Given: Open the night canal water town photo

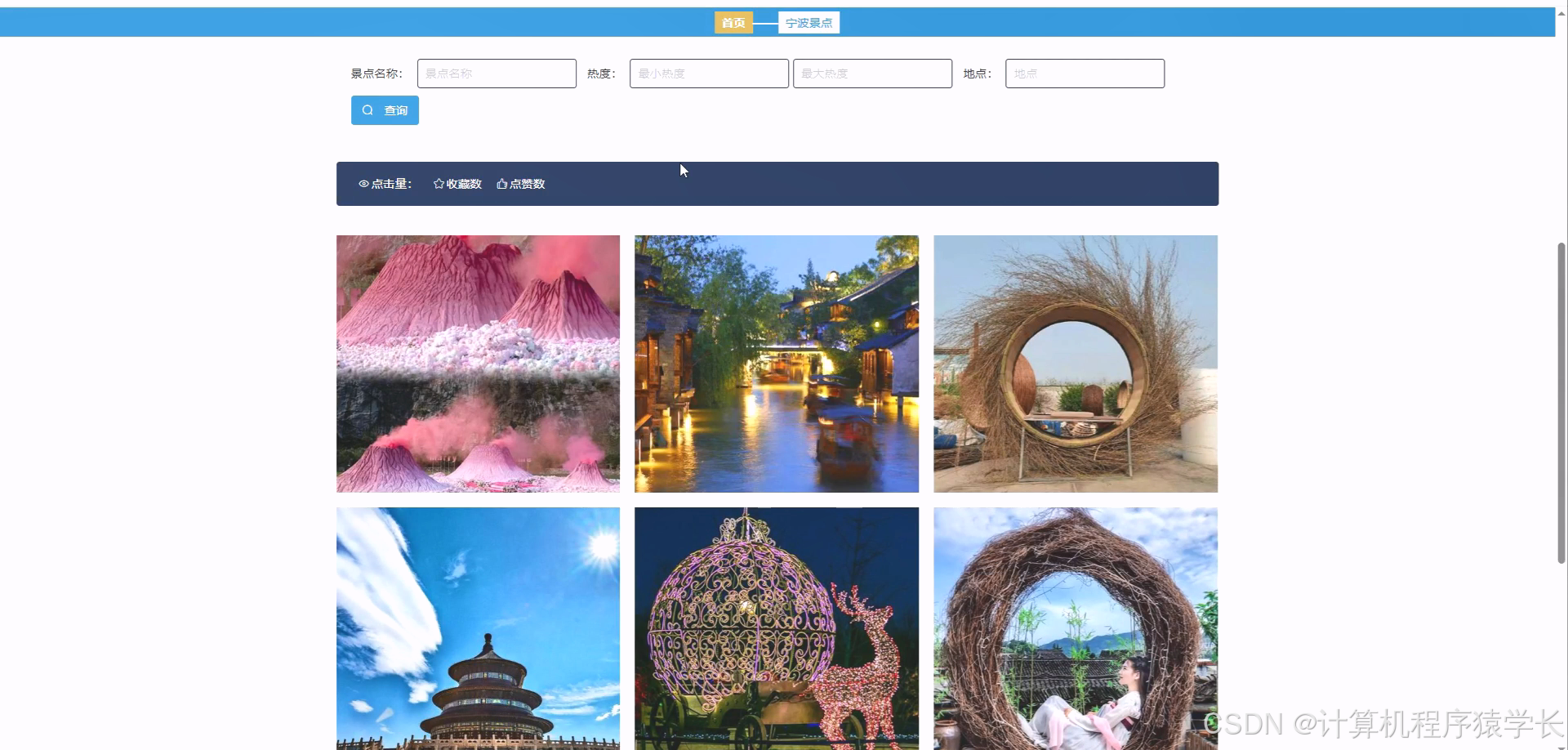Looking at the screenshot, I should click(x=776, y=364).
